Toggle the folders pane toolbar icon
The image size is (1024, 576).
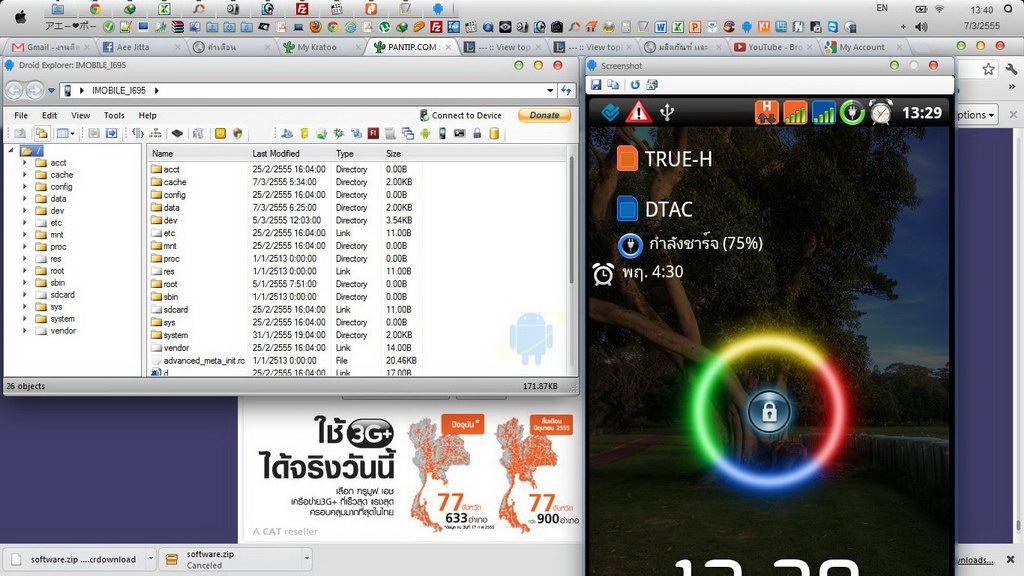[41, 133]
